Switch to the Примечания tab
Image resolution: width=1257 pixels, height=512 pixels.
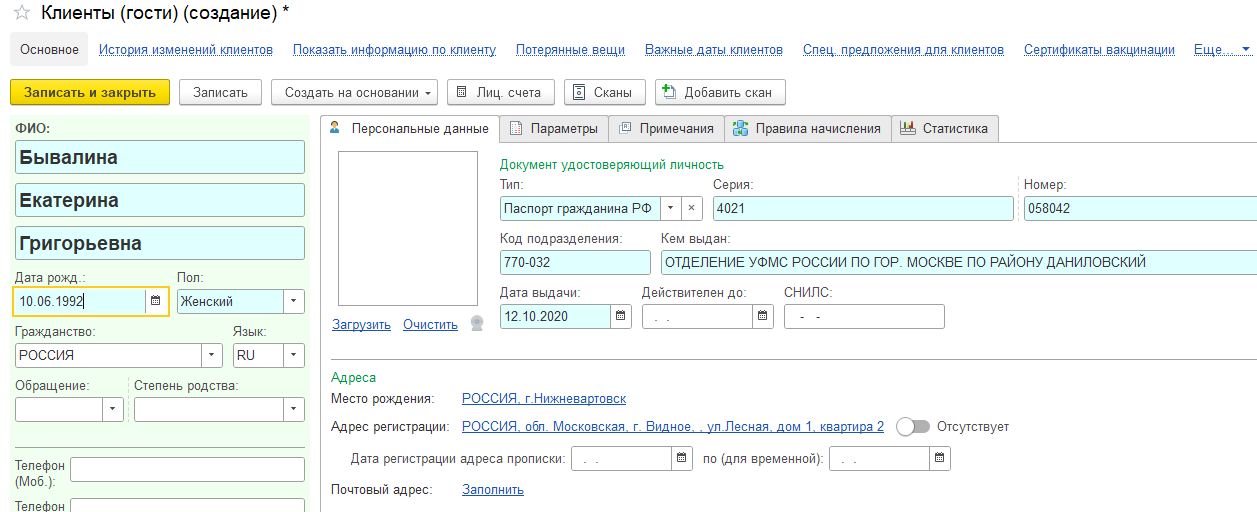[x=666, y=128]
